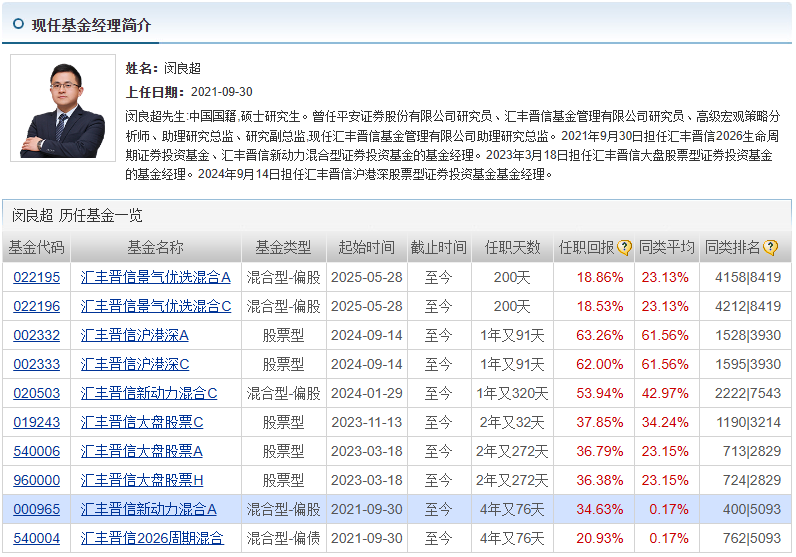796x557 pixels.
Task: Click the 起始时间 column header
Action: pyautogui.click(x=367, y=247)
